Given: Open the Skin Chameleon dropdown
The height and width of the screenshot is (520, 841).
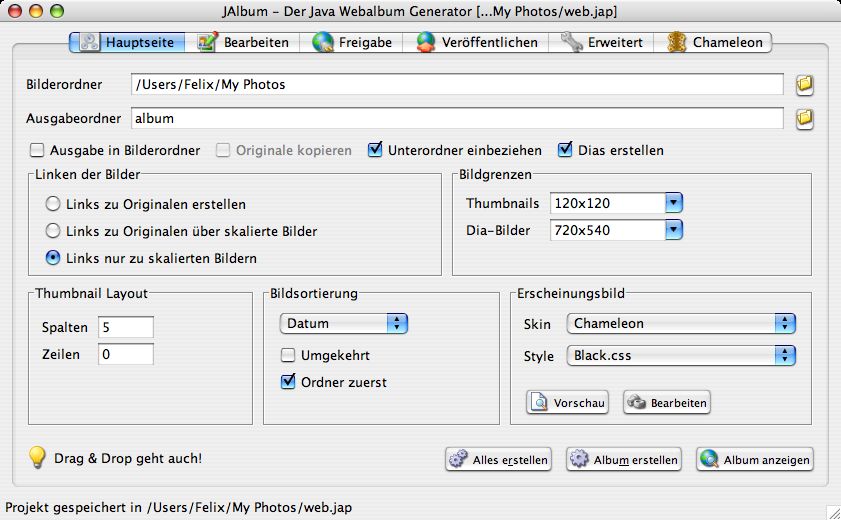Looking at the screenshot, I should [x=681, y=323].
